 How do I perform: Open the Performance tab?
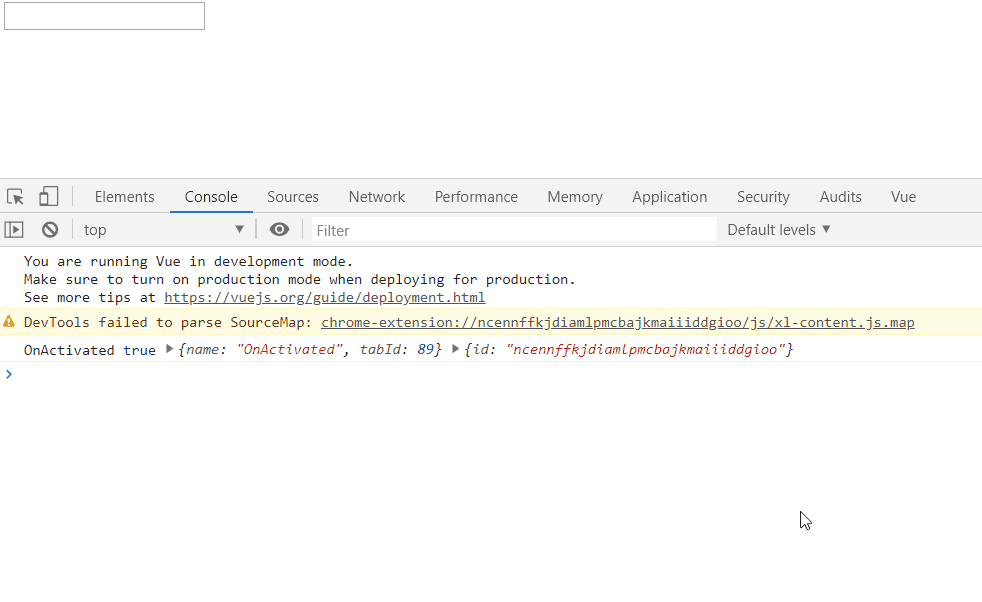pos(476,197)
